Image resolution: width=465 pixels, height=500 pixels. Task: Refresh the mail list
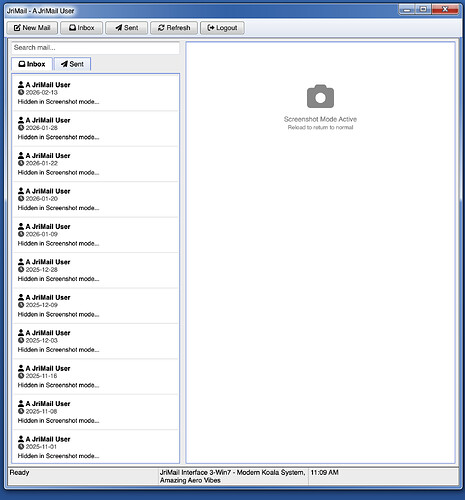click(x=174, y=28)
